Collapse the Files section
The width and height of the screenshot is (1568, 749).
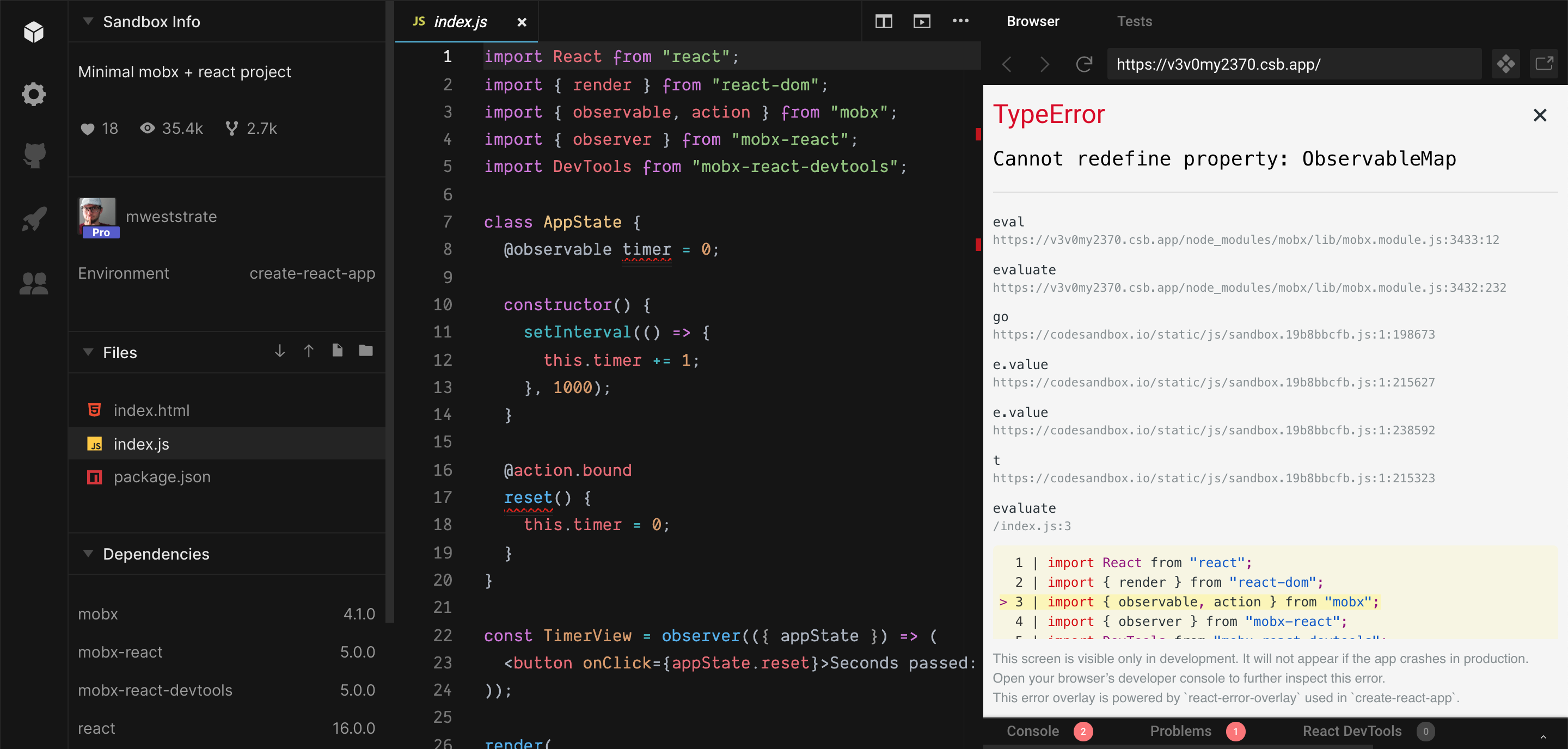[87, 352]
